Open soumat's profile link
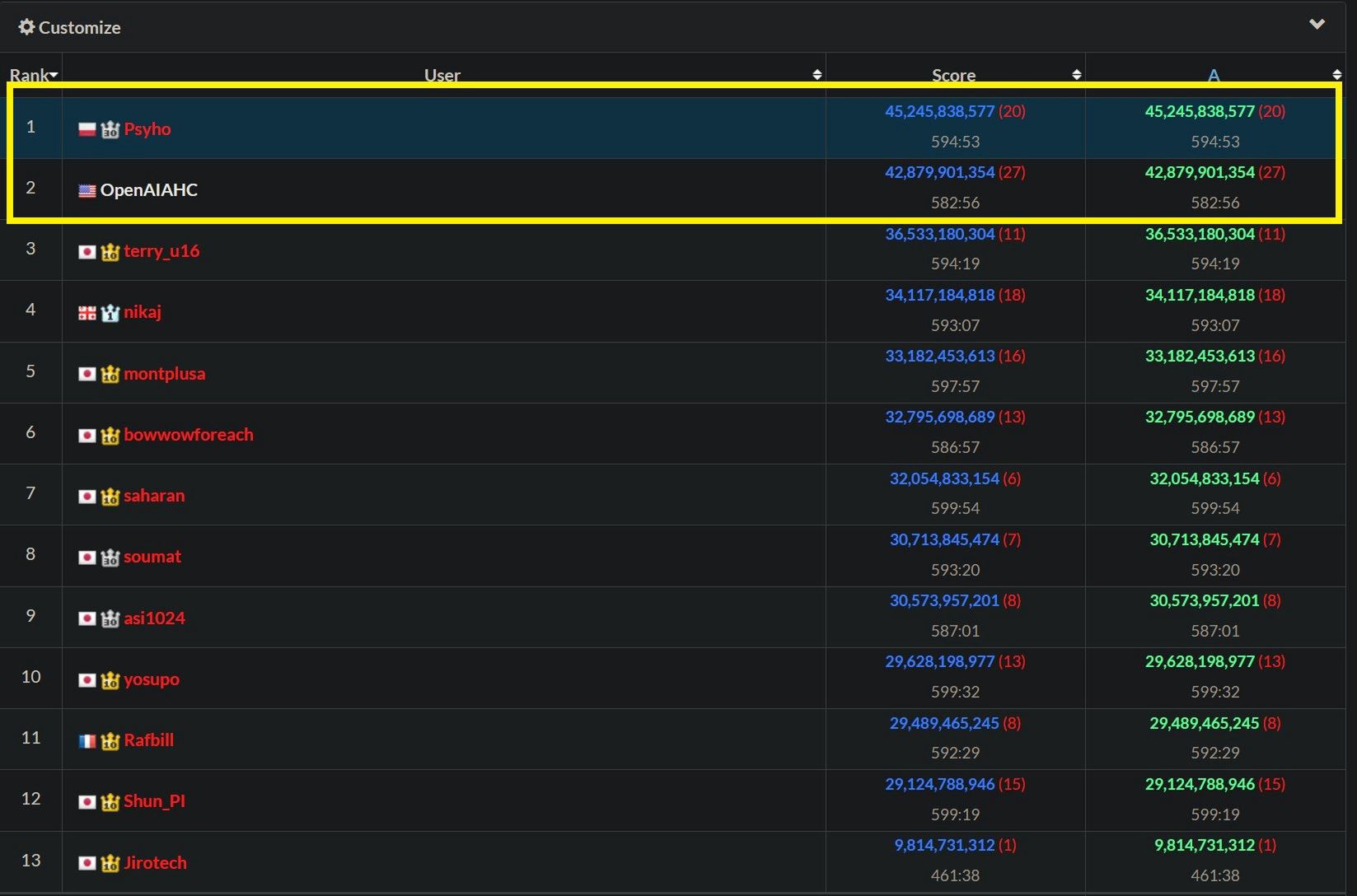 [x=152, y=556]
